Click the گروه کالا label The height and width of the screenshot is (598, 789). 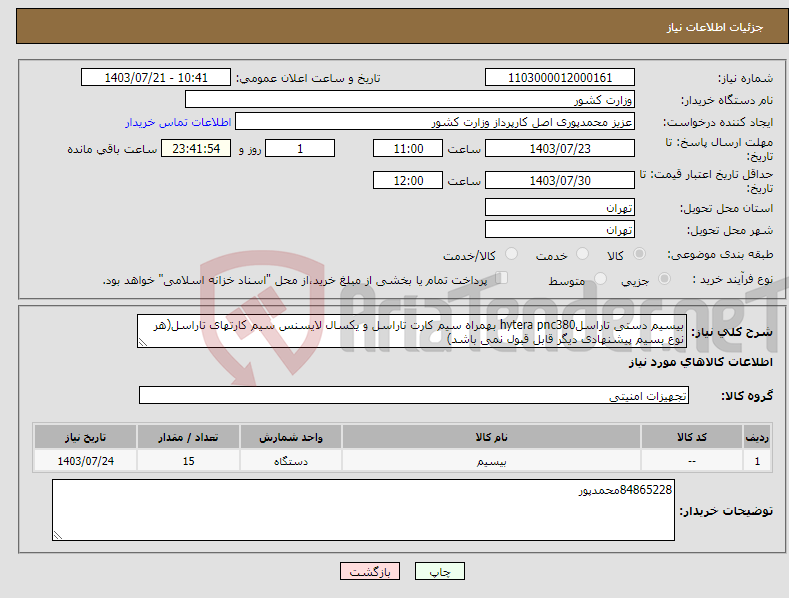pyautogui.click(x=747, y=396)
